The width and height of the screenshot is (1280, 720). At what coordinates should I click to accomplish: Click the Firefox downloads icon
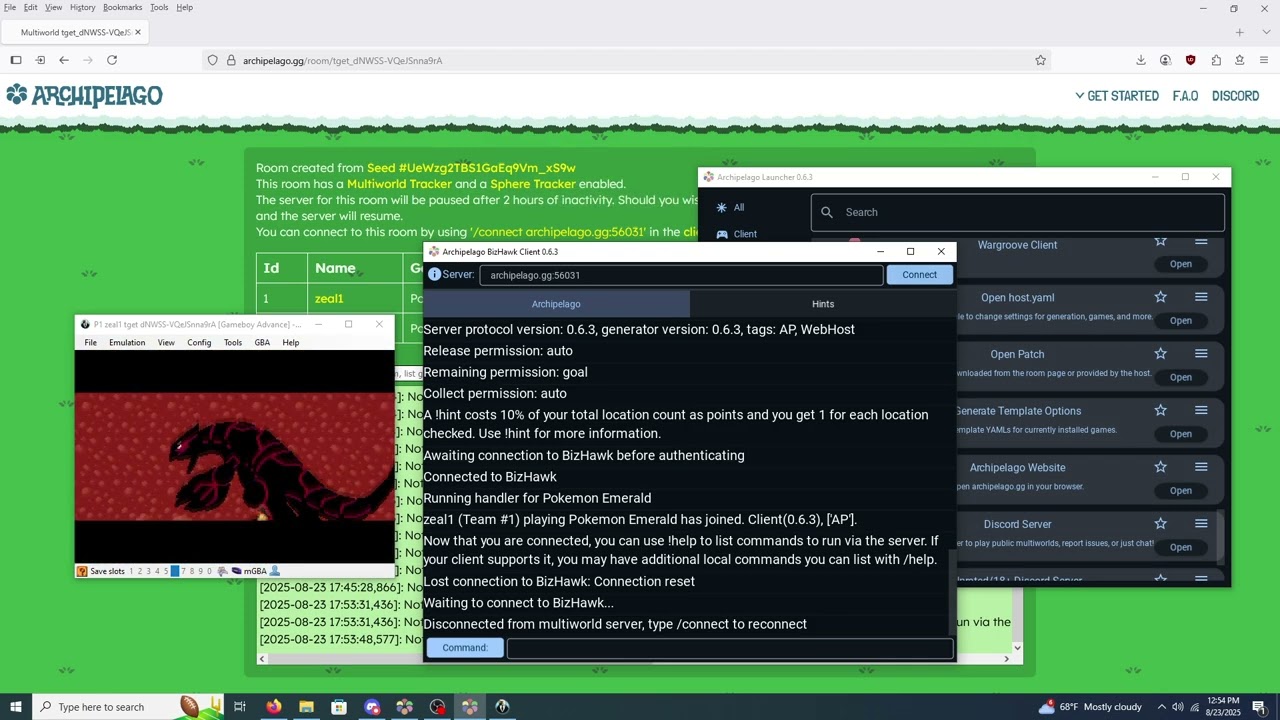click(1140, 60)
